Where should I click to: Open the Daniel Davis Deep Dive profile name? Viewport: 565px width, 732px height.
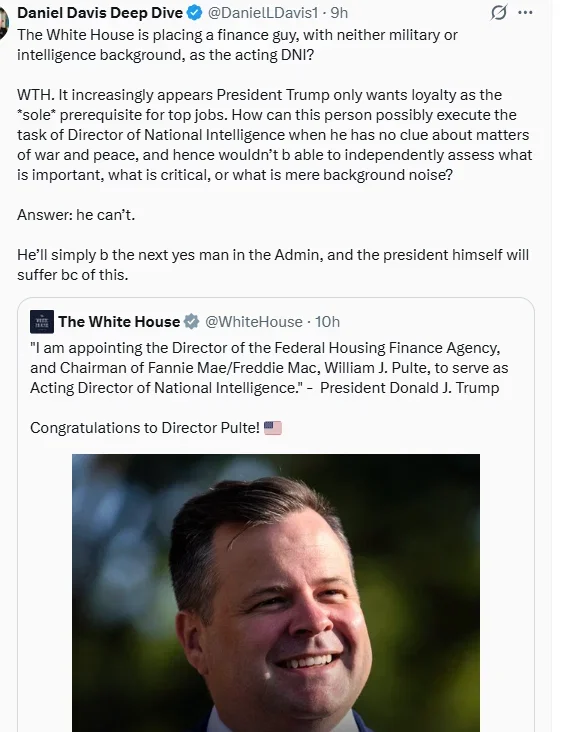pyautogui.click(x=100, y=13)
